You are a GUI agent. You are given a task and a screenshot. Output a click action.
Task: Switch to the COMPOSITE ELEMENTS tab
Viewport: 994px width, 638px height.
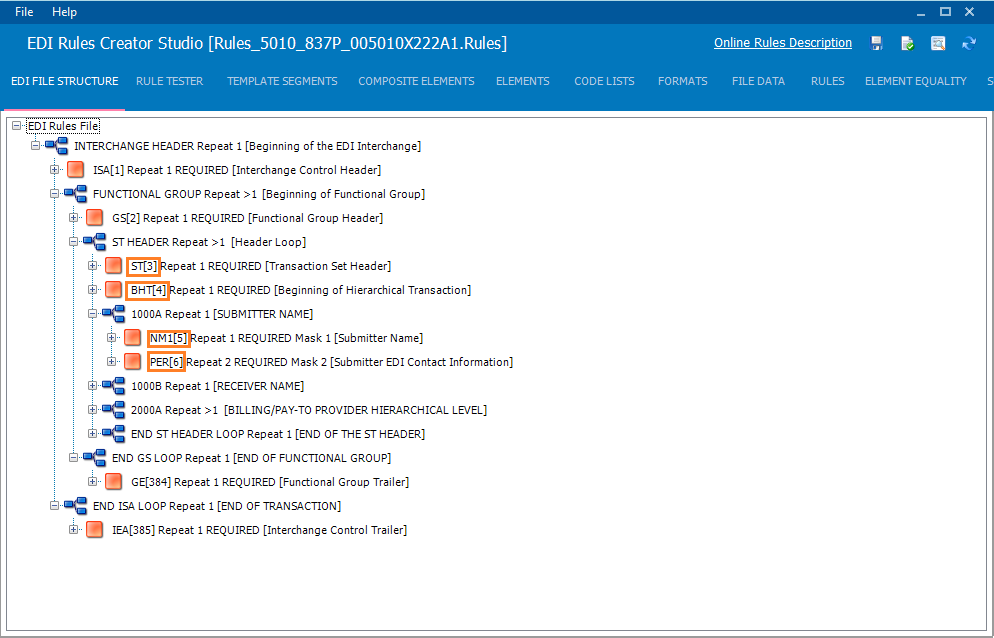(416, 81)
